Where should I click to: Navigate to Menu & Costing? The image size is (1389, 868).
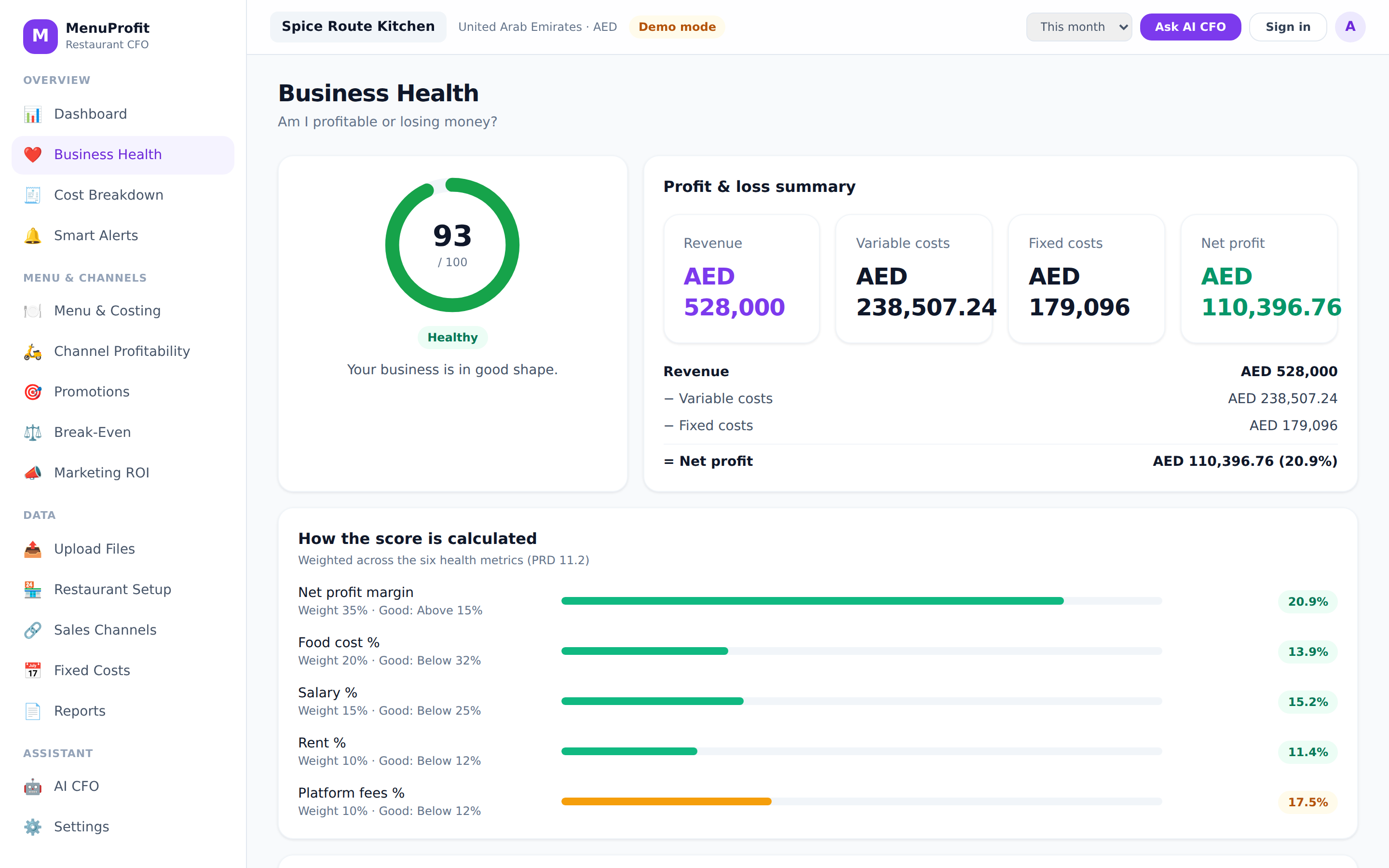tap(123, 311)
